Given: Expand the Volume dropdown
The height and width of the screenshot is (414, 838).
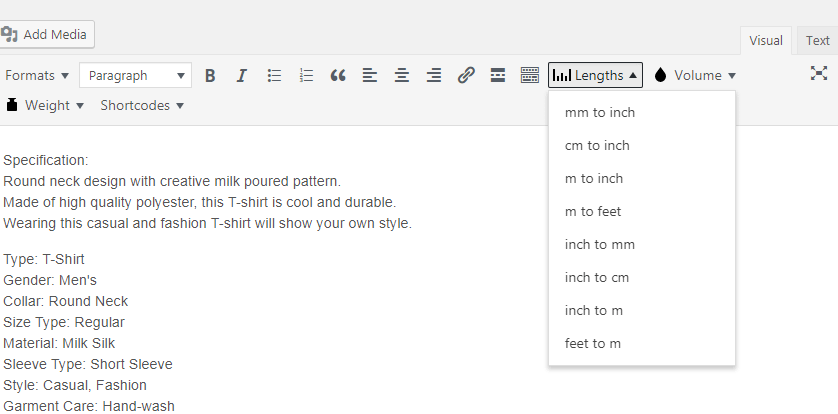Looking at the screenshot, I should [695, 75].
